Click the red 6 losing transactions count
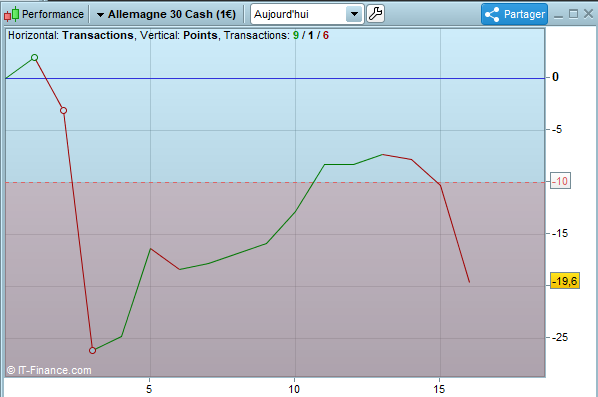This screenshot has height=397, width=598. pyautogui.click(x=326, y=35)
